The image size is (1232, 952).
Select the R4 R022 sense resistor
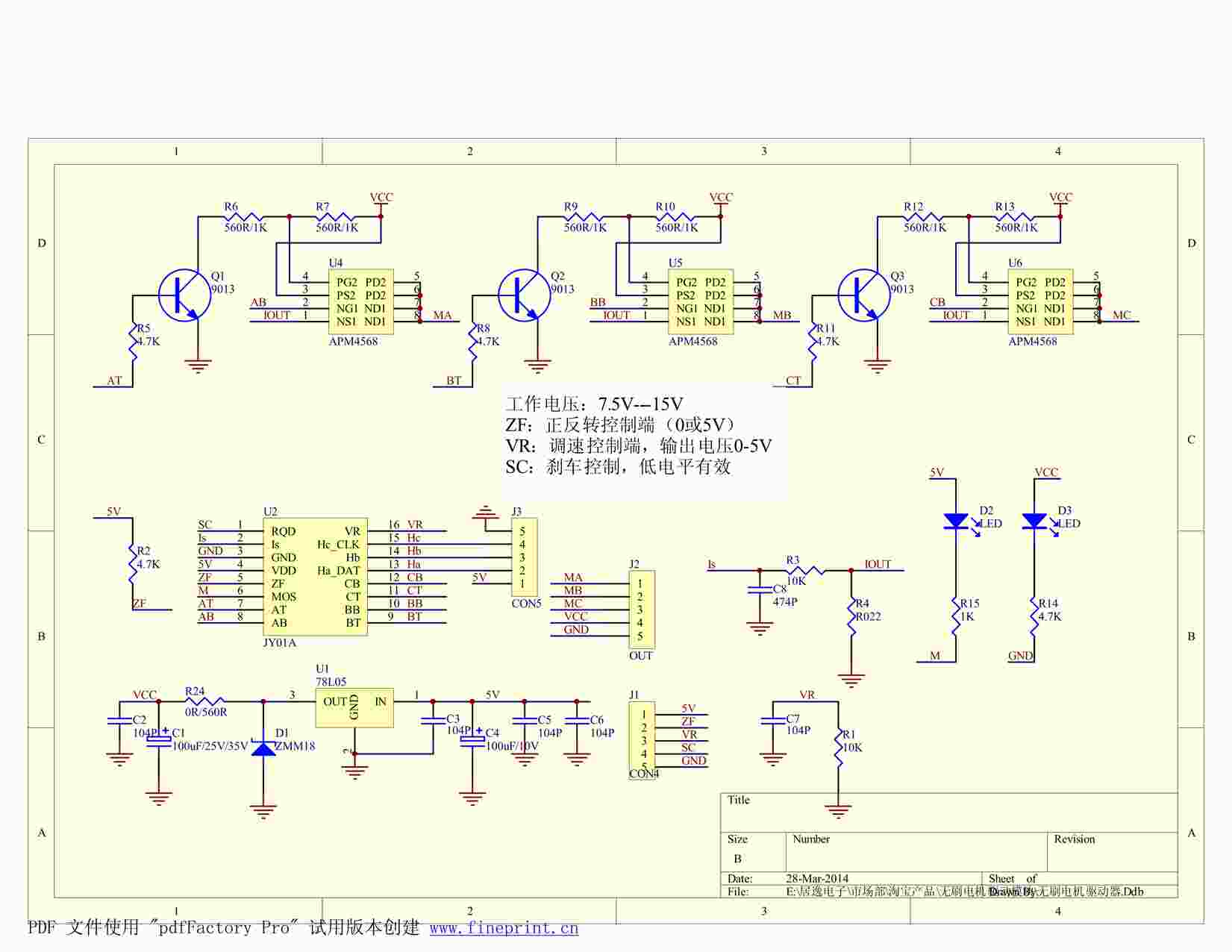pos(851,617)
